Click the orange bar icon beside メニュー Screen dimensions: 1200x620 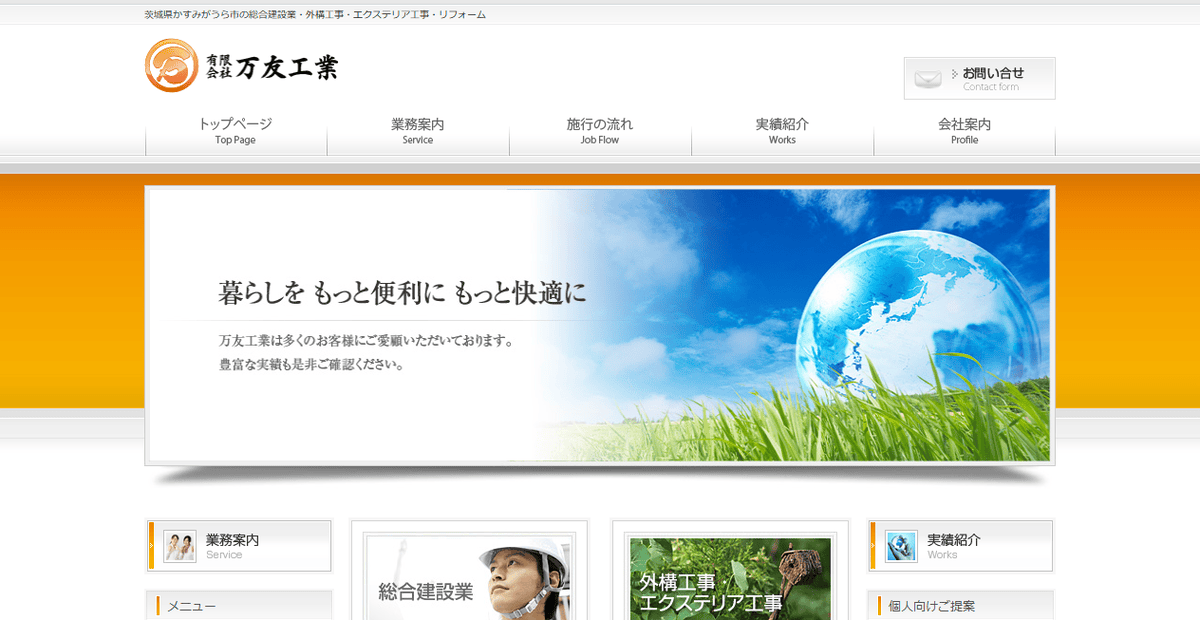pos(157,605)
